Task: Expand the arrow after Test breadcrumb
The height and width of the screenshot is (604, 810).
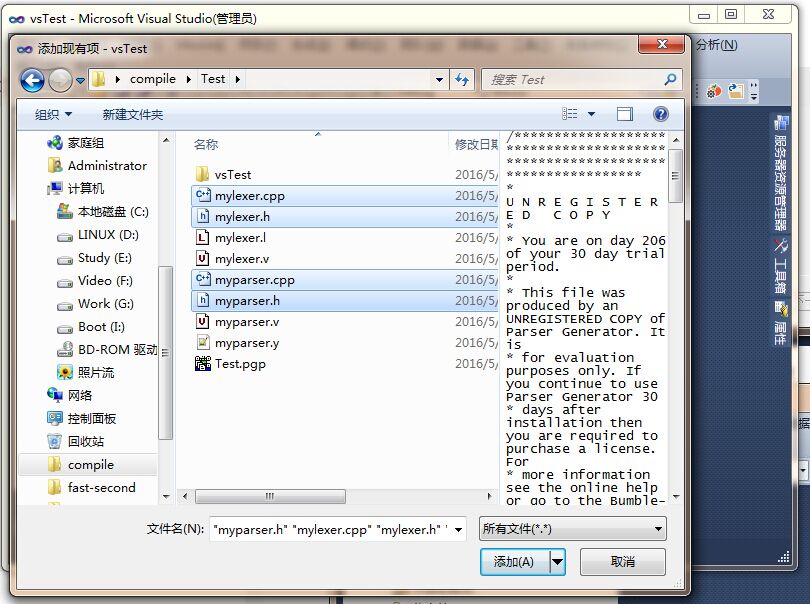Action: (238, 79)
